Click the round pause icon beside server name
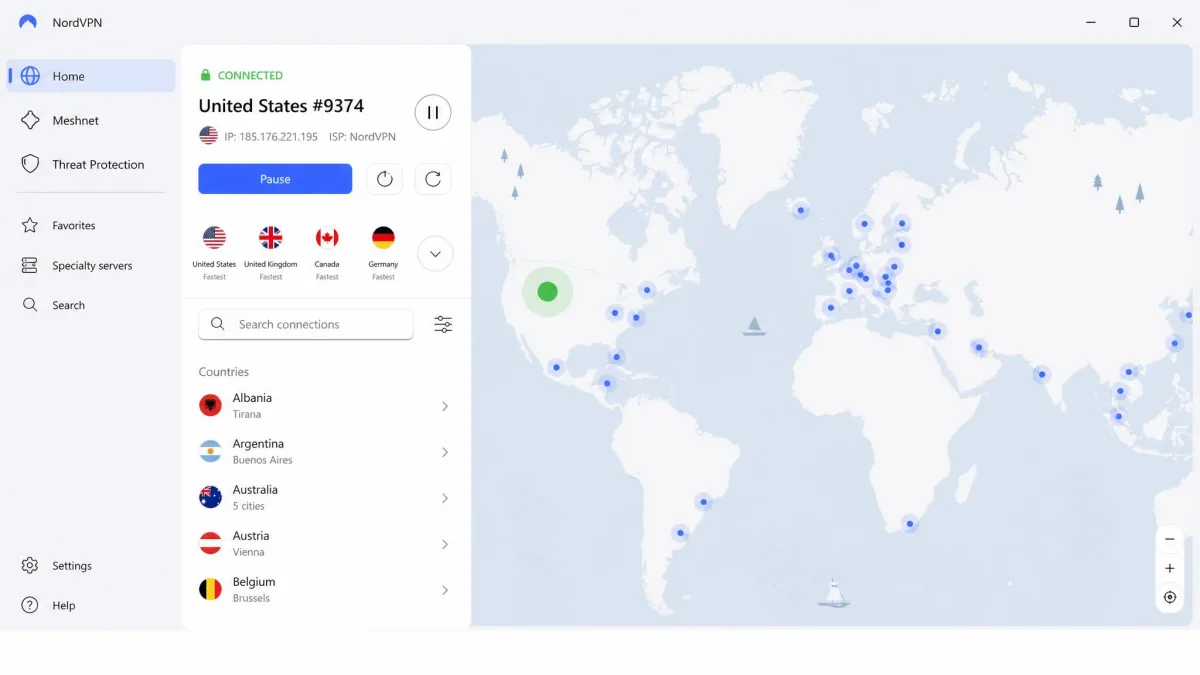Viewport: 1200px width, 675px height. coord(433,112)
